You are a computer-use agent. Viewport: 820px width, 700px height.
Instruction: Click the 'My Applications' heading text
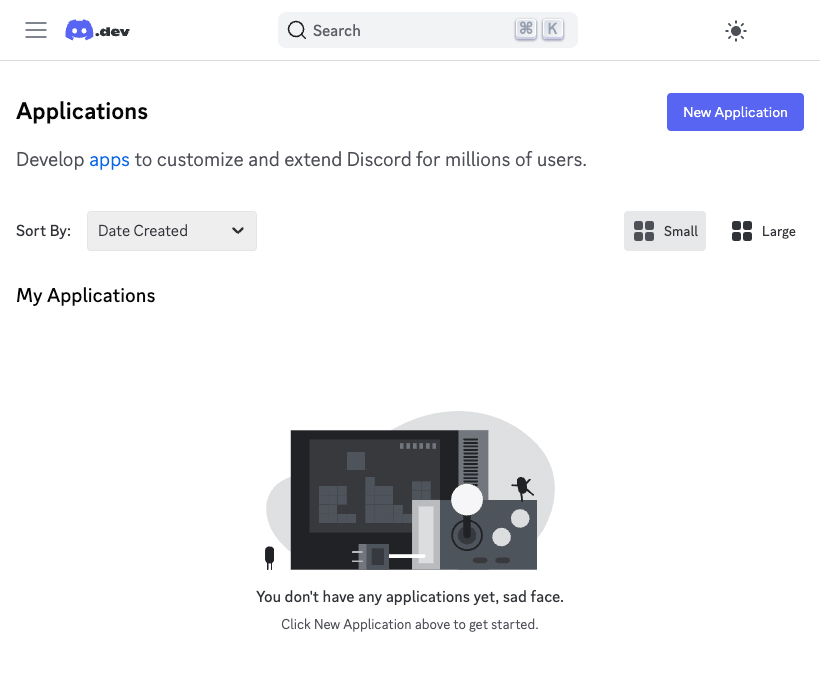click(x=86, y=295)
